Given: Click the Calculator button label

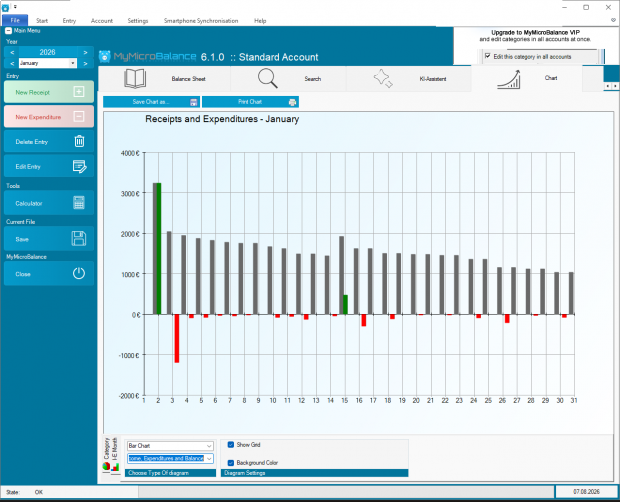Looking at the screenshot, I should [28, 203].
